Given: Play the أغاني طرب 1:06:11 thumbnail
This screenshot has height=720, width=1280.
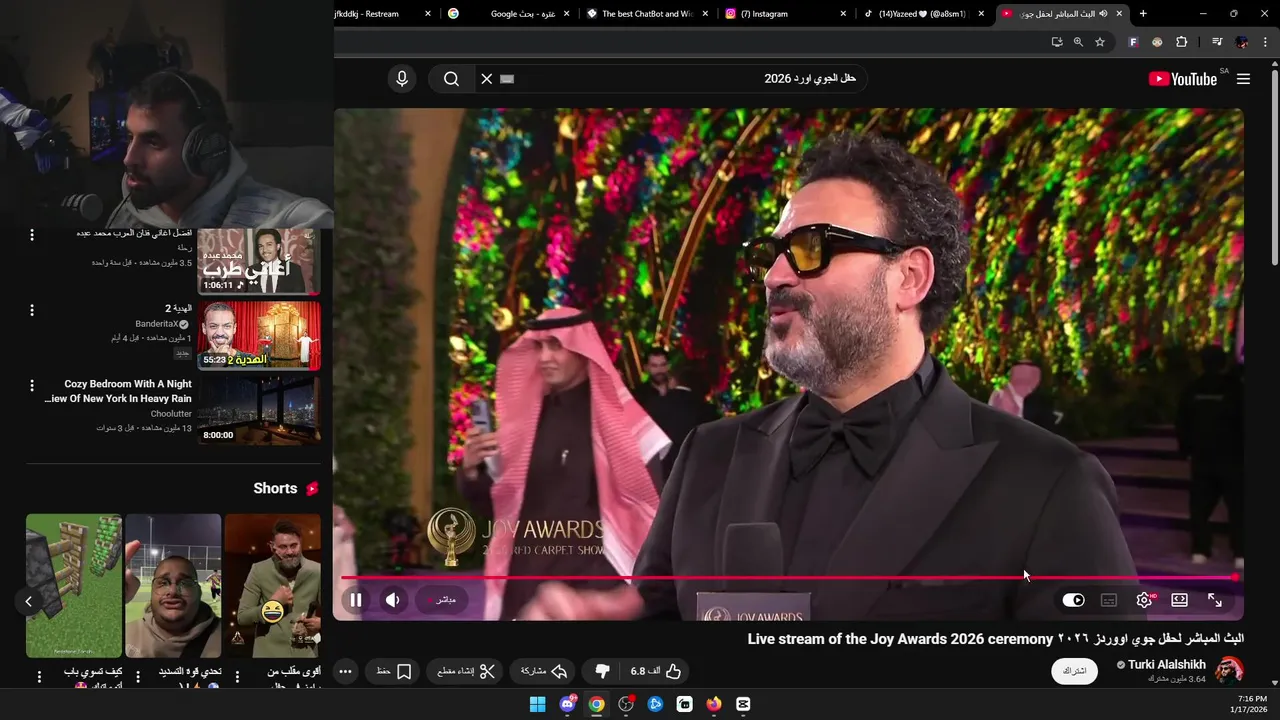Looking at the screenshot, I should [259, 261].
